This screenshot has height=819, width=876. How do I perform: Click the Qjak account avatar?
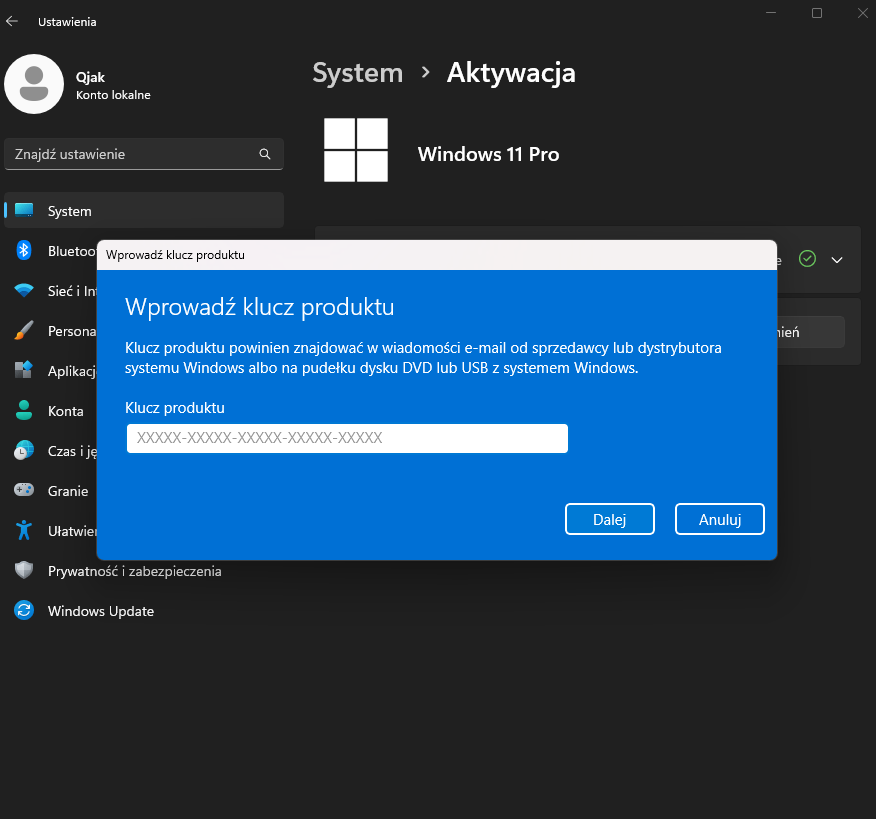point(34,84)
